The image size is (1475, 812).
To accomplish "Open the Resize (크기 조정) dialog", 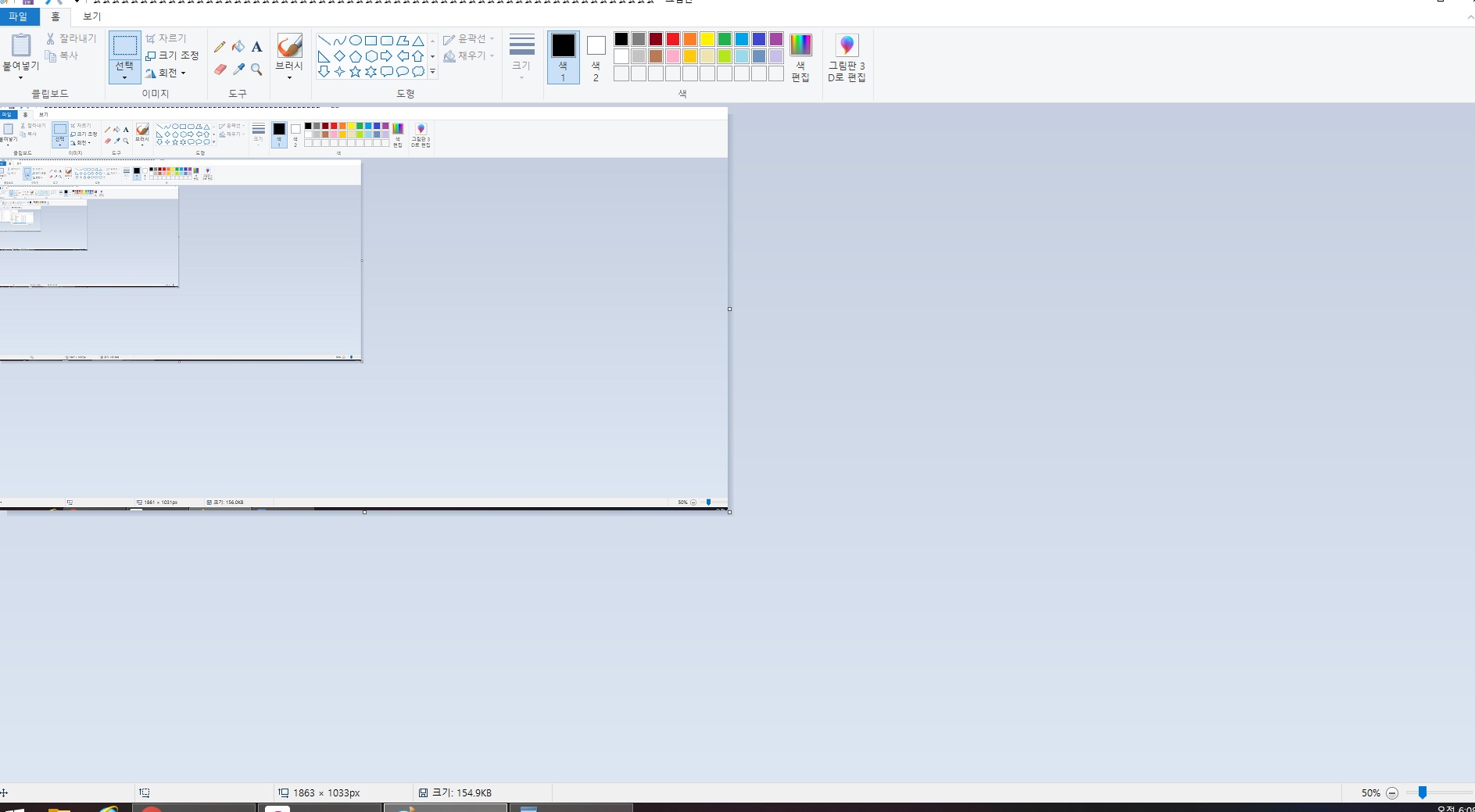I will coord(172,55).
